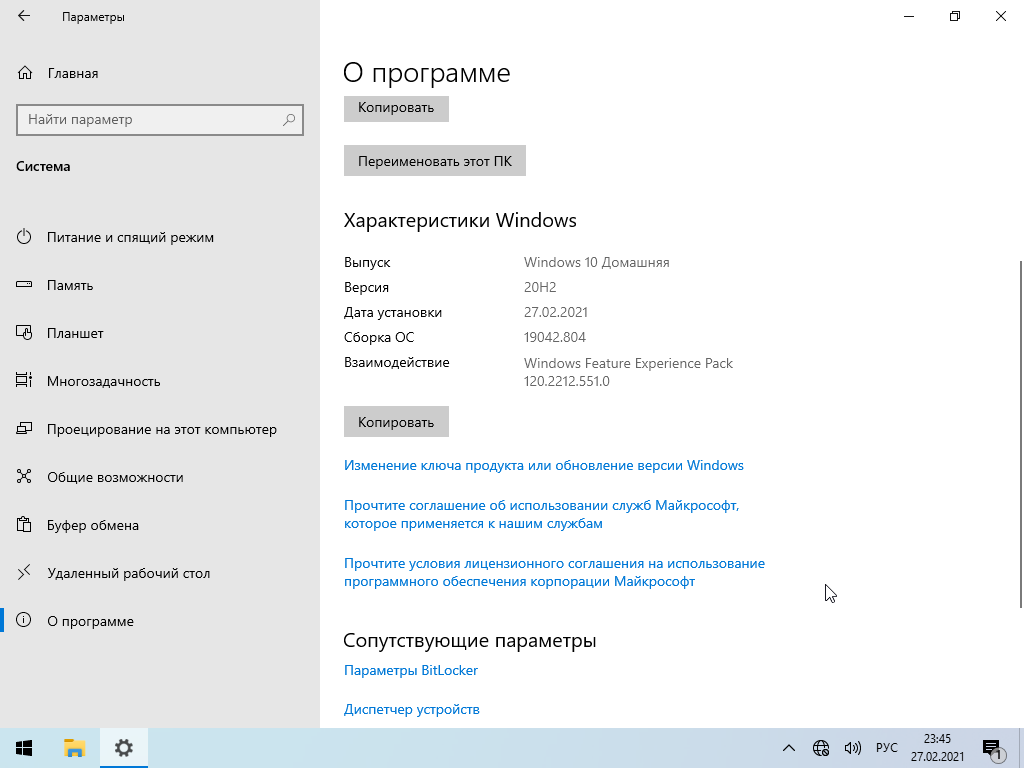Click the Копировать button above Переименовать
This screenshot has width=1024, height=768.
click(396, 108)
